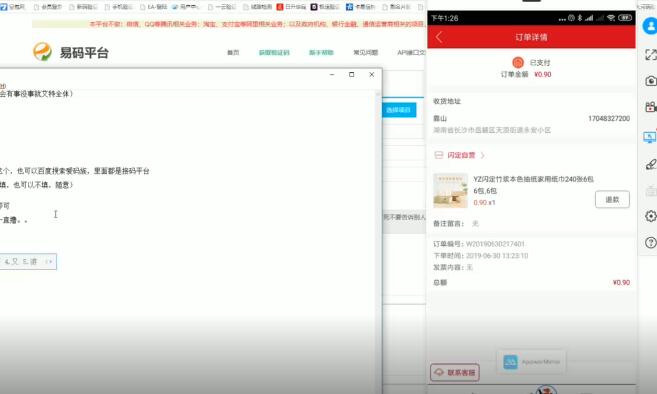
Task: Expand the chevron next to 闪定自营
Action: (x=483, y=155)
